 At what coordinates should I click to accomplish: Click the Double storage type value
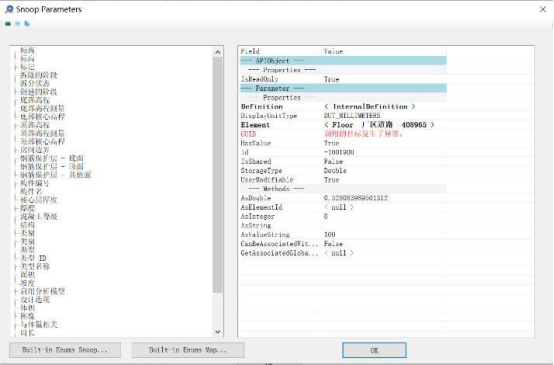point(335,171)
